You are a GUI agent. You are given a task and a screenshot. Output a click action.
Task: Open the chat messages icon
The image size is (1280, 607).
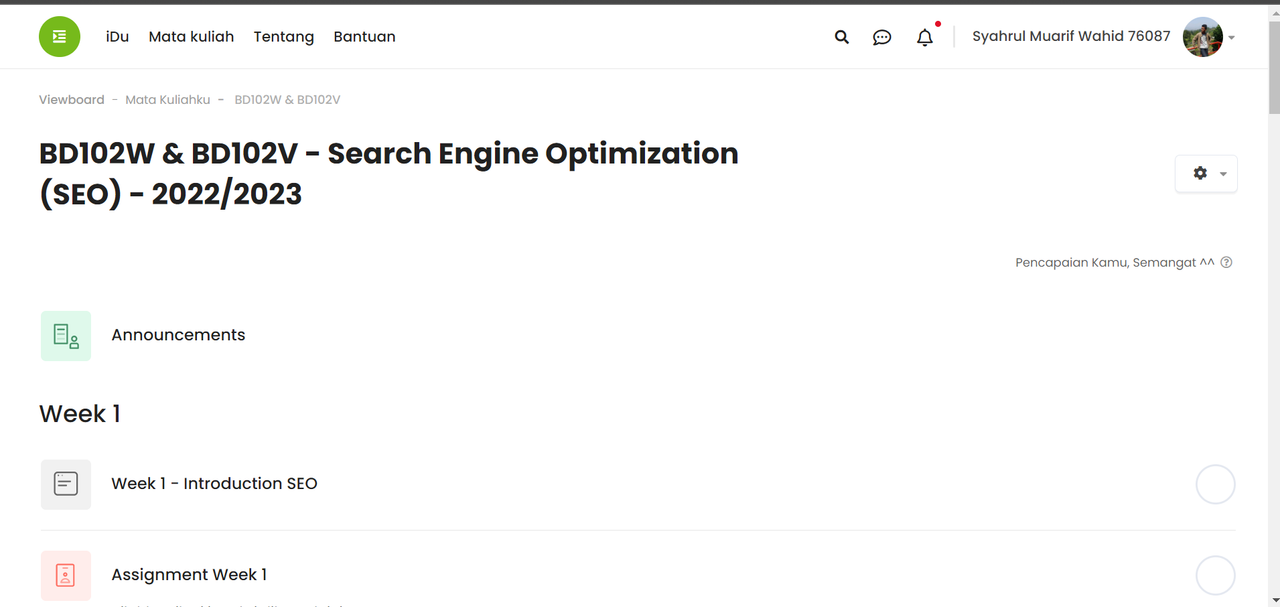(x=882, y=37)
